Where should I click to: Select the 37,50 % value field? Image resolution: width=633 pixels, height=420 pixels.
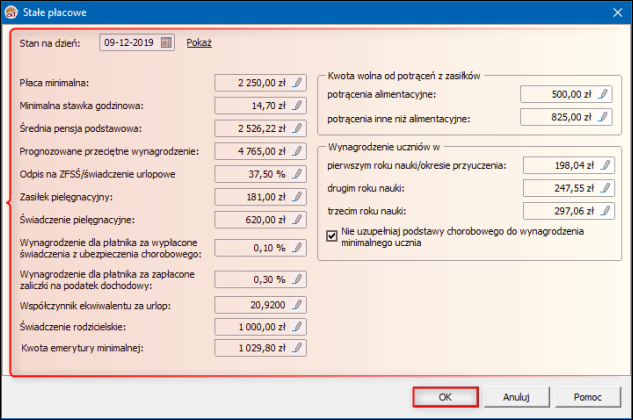pos(260,174)
